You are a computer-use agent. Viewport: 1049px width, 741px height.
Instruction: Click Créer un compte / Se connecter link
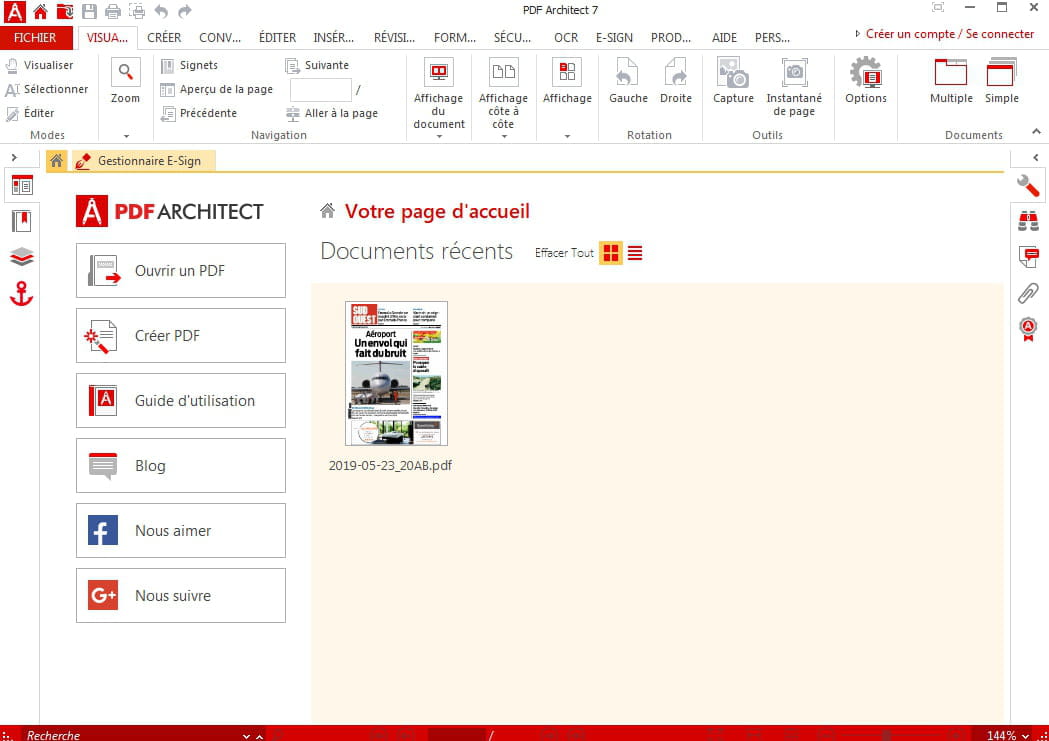click(x=950, y=34)
